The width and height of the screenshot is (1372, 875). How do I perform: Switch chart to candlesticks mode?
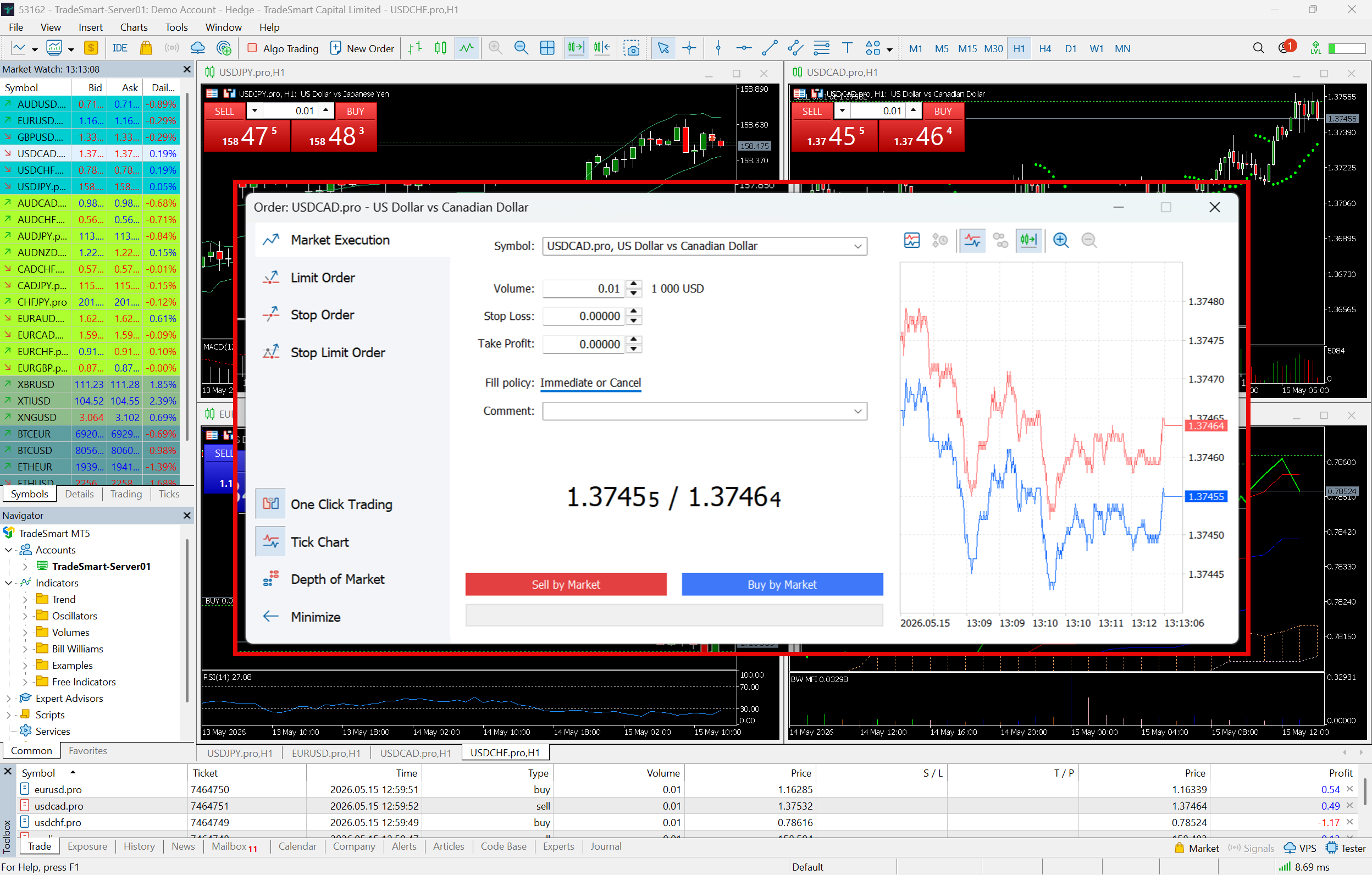click(440, 48)
